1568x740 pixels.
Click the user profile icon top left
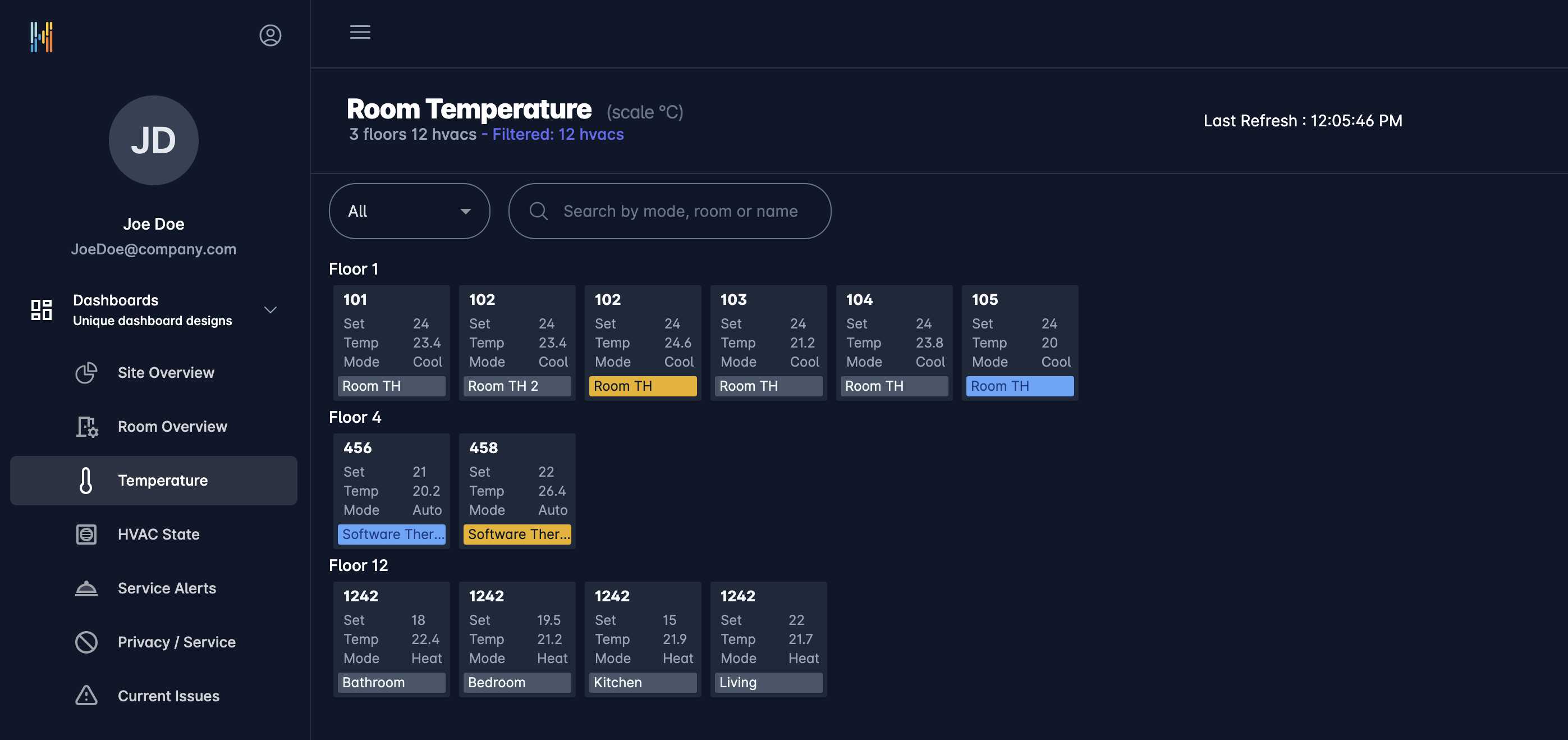pos(270,35)
